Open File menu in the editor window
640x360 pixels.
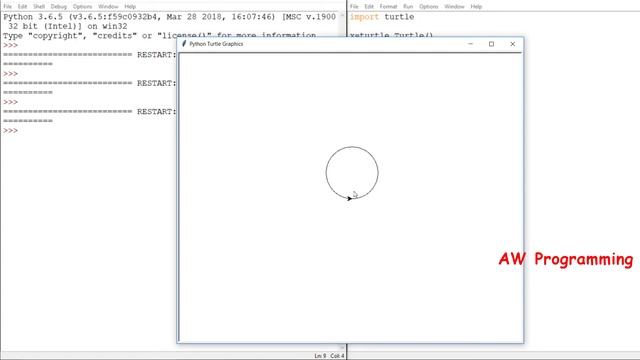click(x=354, y=7)
